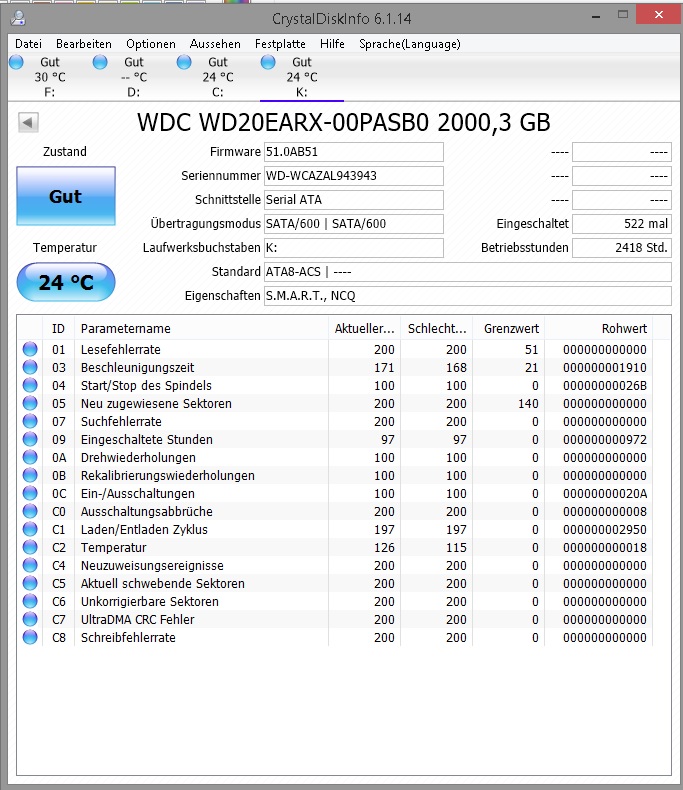Image resolution: width=683 pixels, height=790 pixels.
Task: Click status orb of Schreibfehlerrate row
Action: tap(30, 637)
